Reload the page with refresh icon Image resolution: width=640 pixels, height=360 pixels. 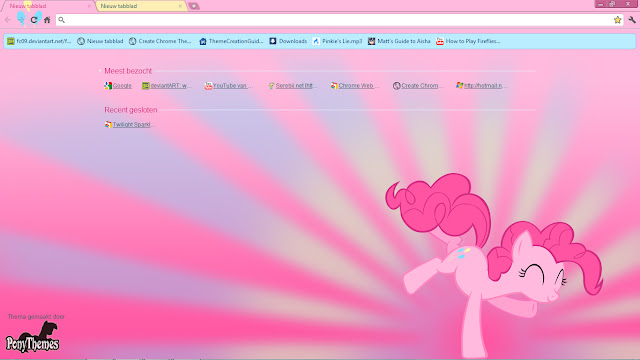click(x=34, y=20)
